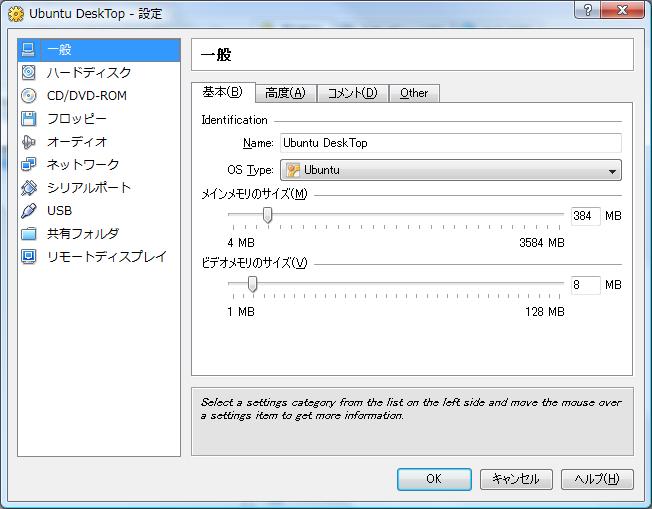Viewport: 652px width, 509px height.
Task: Switch to the コメント(D) tab
Action: click(x=353, y=93)
